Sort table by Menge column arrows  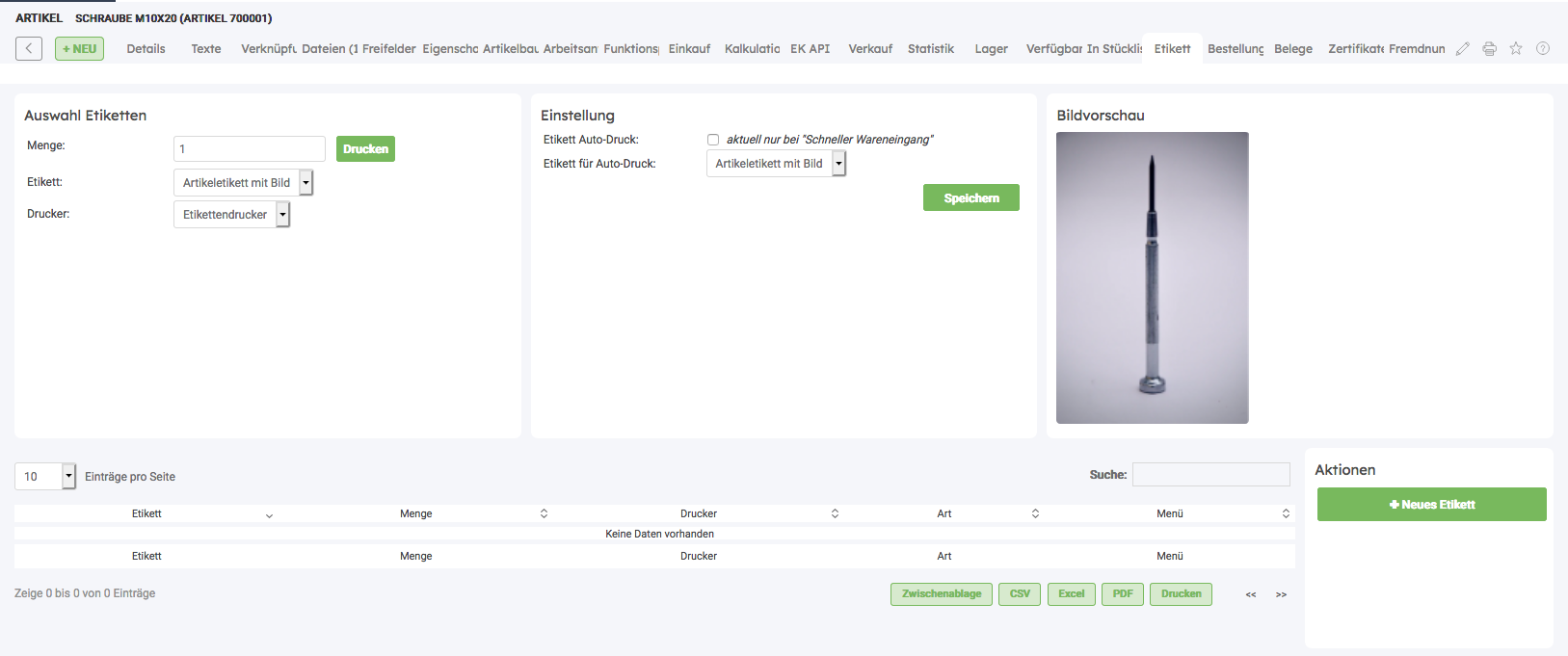tap(544, 513)
